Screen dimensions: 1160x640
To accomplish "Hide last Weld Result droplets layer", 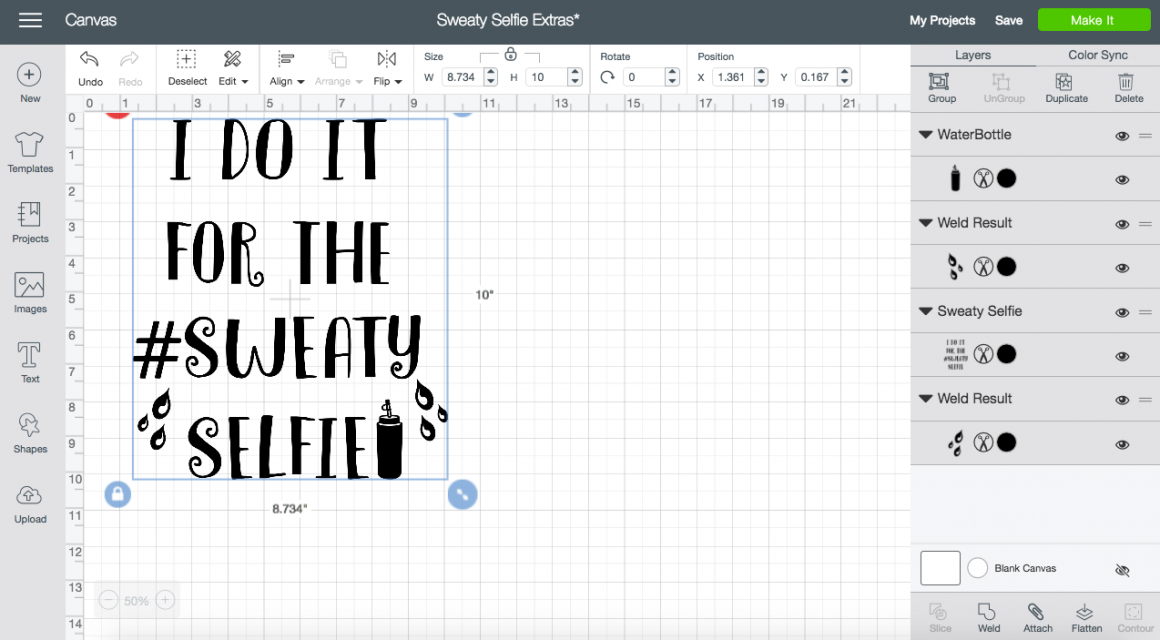I will (x=1122, y=444).
